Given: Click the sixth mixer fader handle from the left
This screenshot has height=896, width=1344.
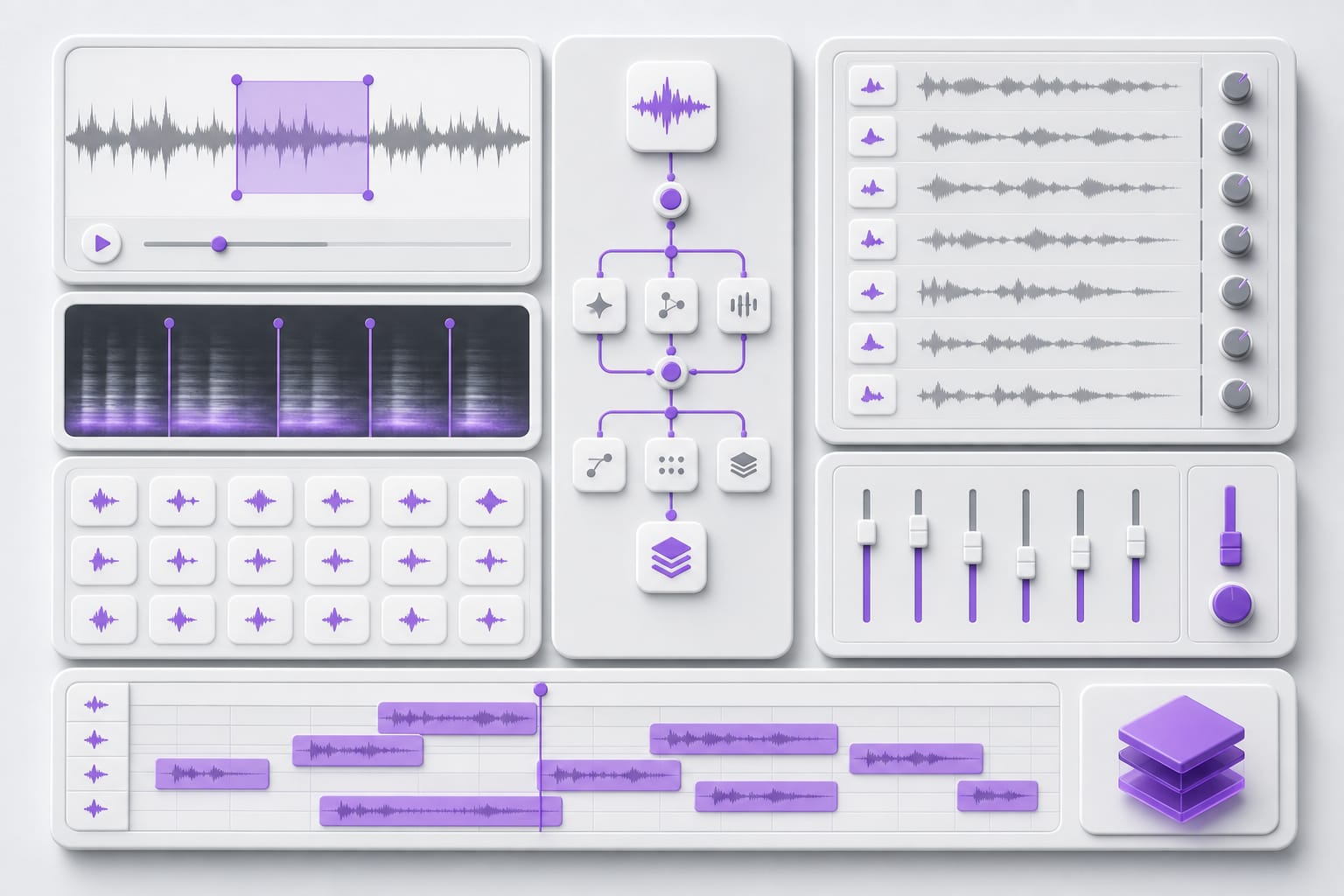Looking at the screenshot, I should pyautogui.click(x=1136, y=542).
